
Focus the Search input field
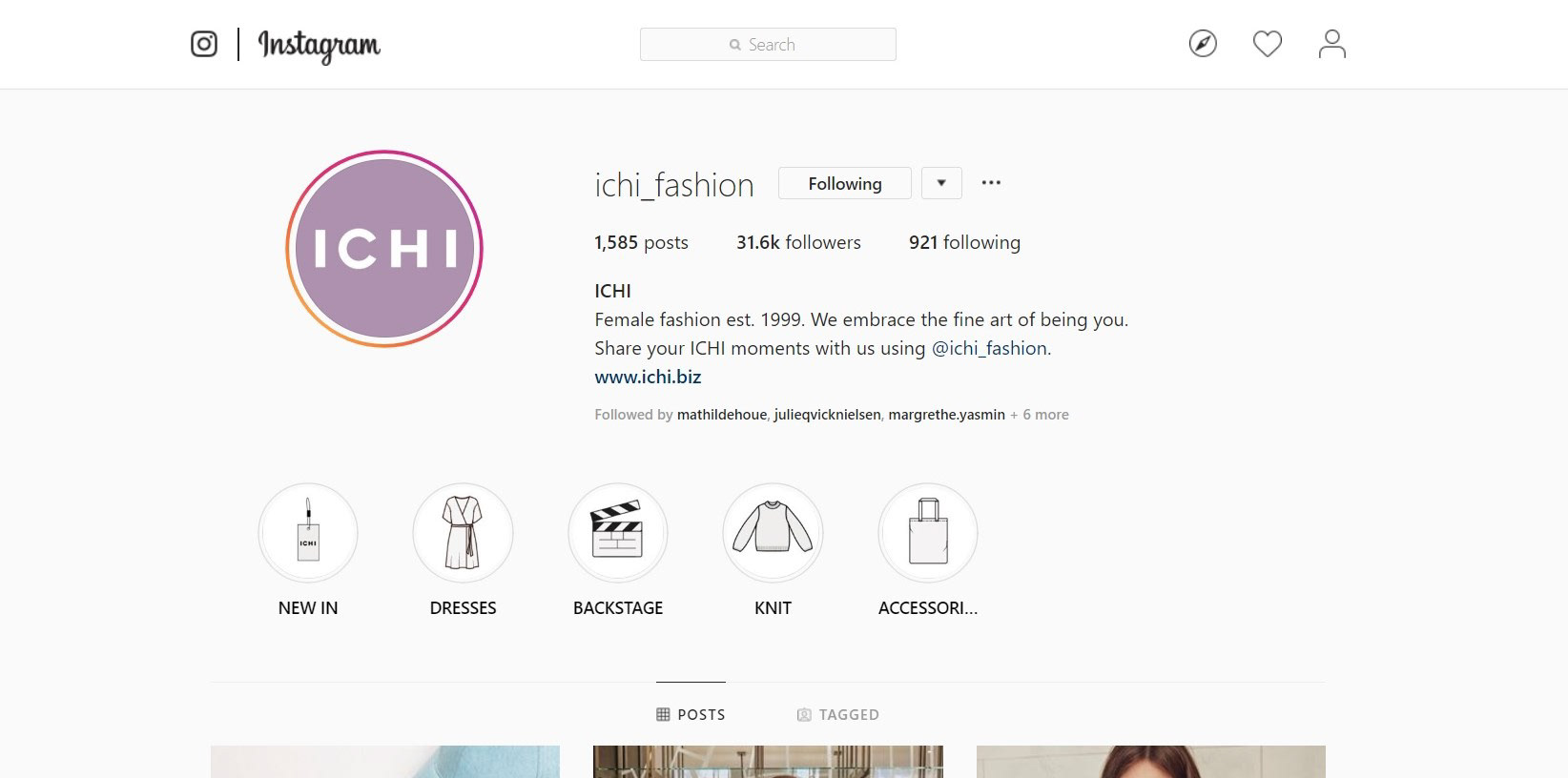click(x=768, y=45)
